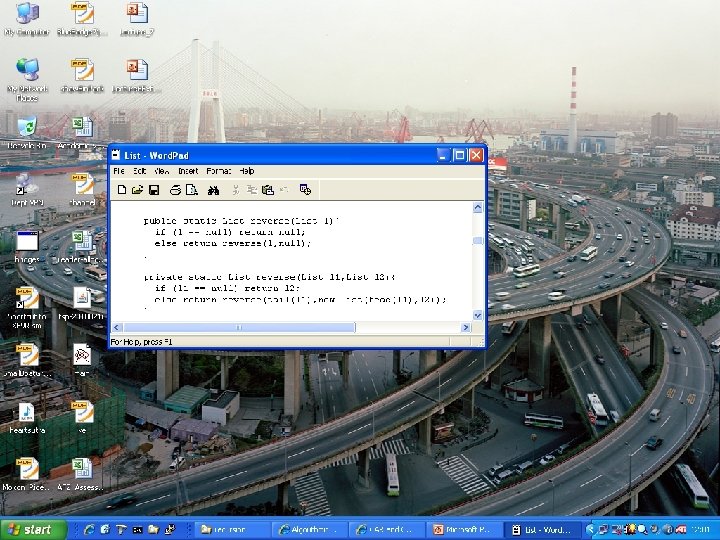The width and height of the screenshot is (720, 540).
Task: Click the horizontal scrollbar right arrow in WordPad
Action: point(466,327)
